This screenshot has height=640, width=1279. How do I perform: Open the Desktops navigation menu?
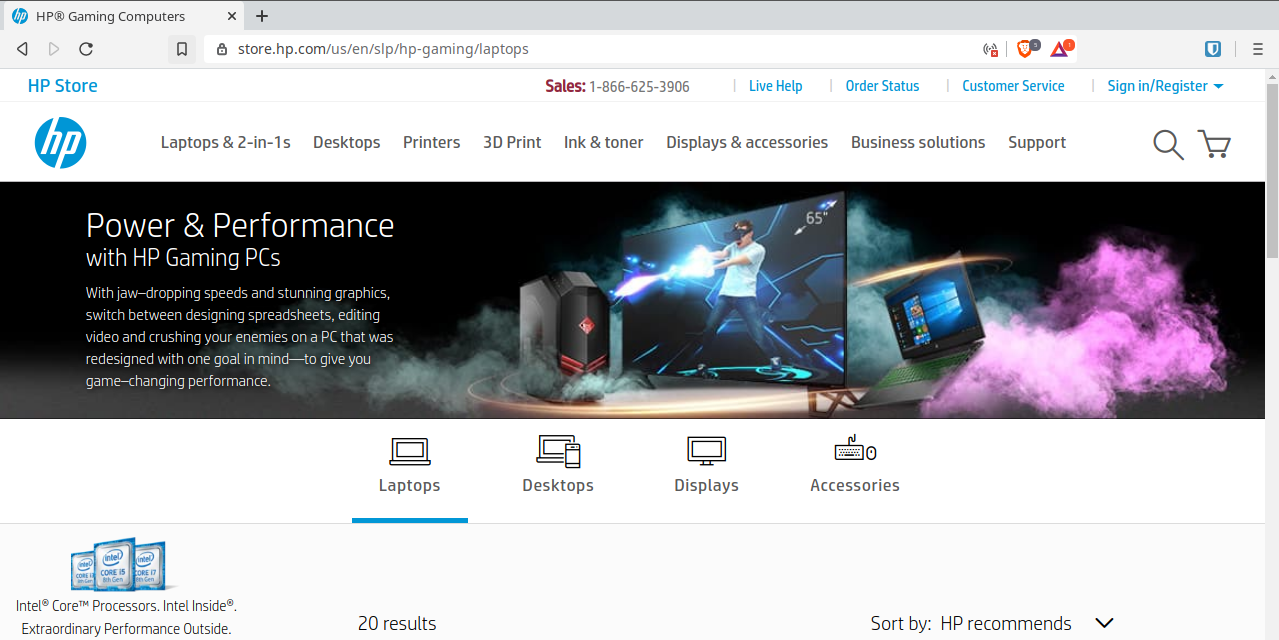click(x=347, y=142)
